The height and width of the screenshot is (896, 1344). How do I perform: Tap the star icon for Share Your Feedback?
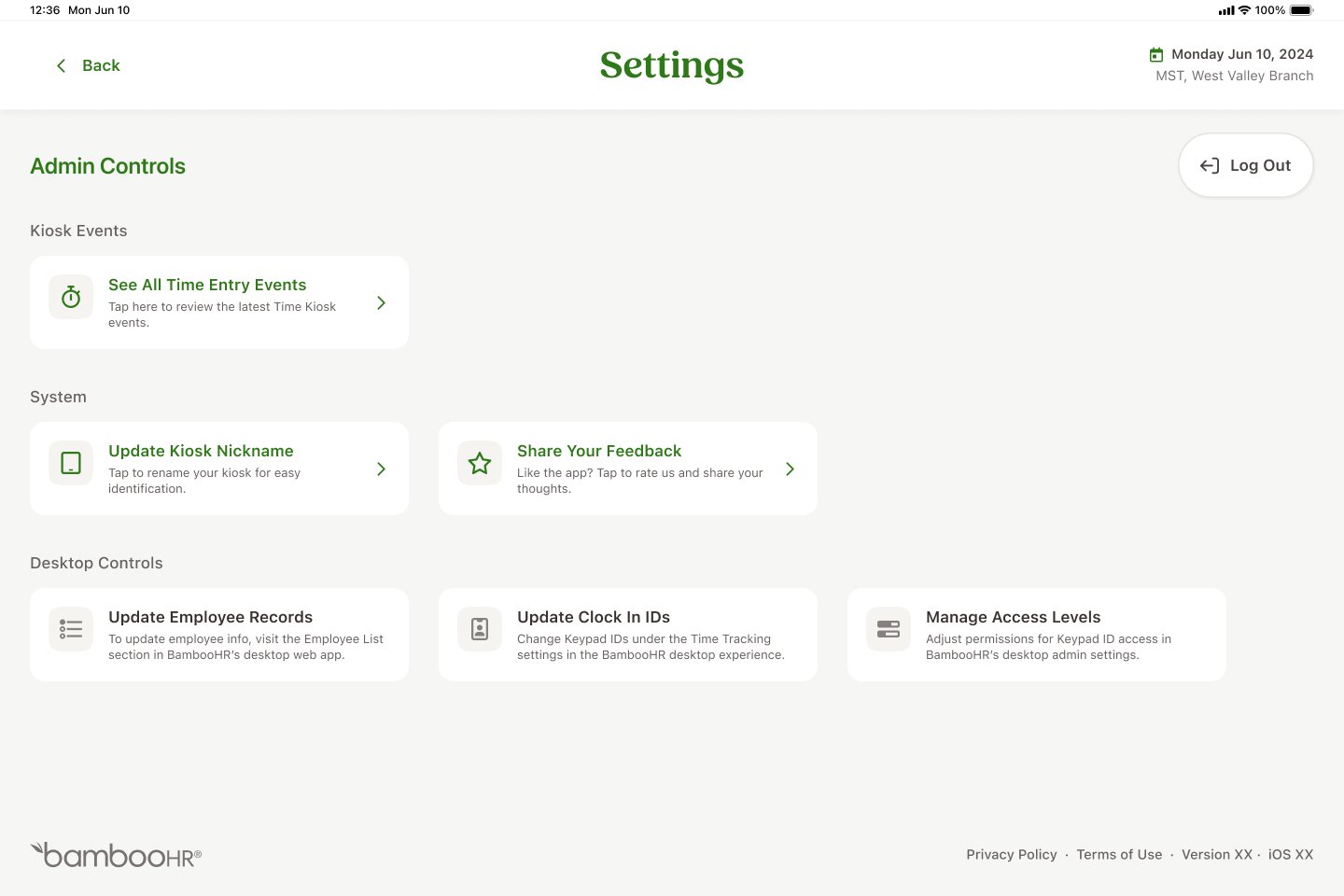click(x=480, y=463)
